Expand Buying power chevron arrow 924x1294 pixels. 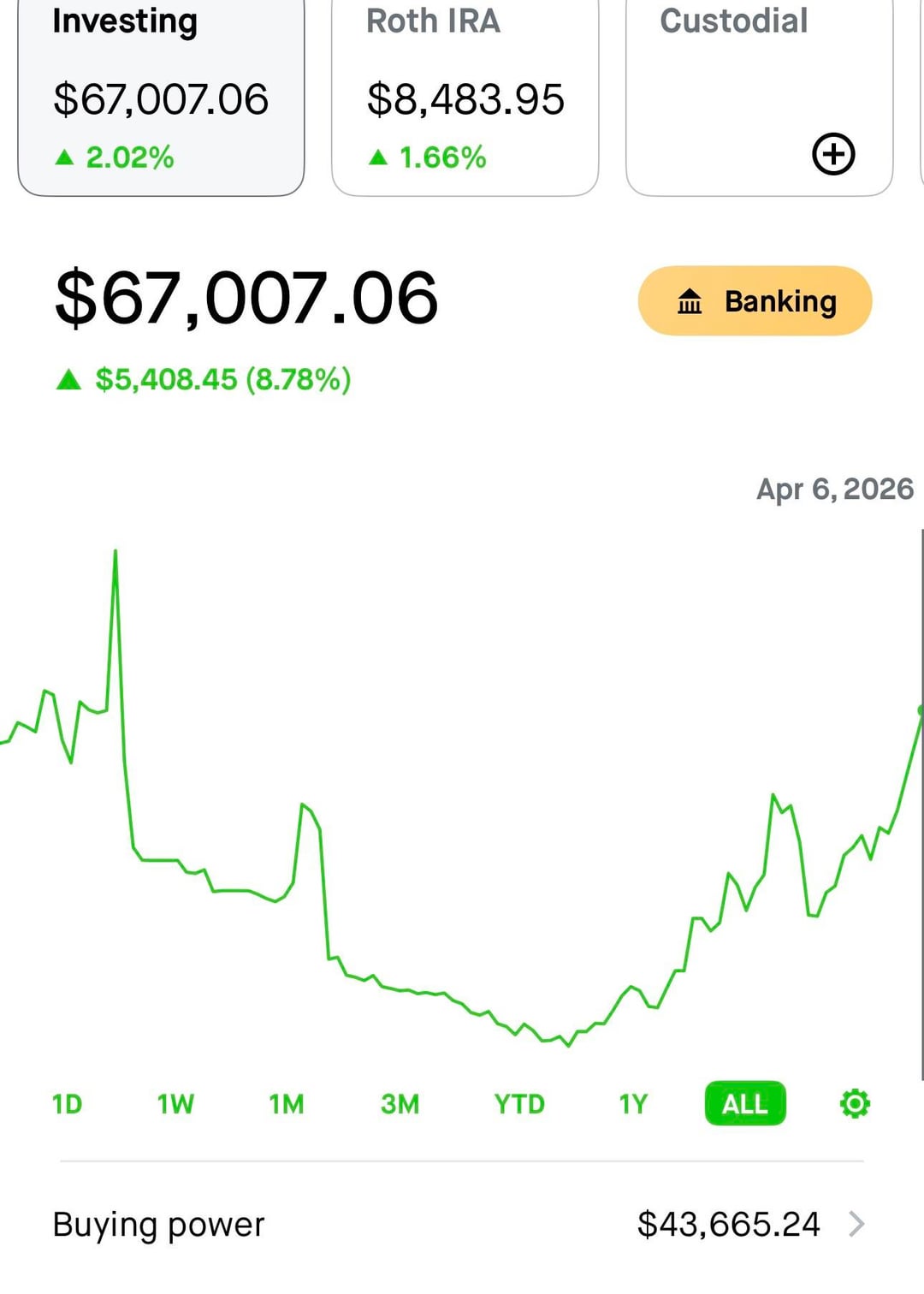[856, 1224]
